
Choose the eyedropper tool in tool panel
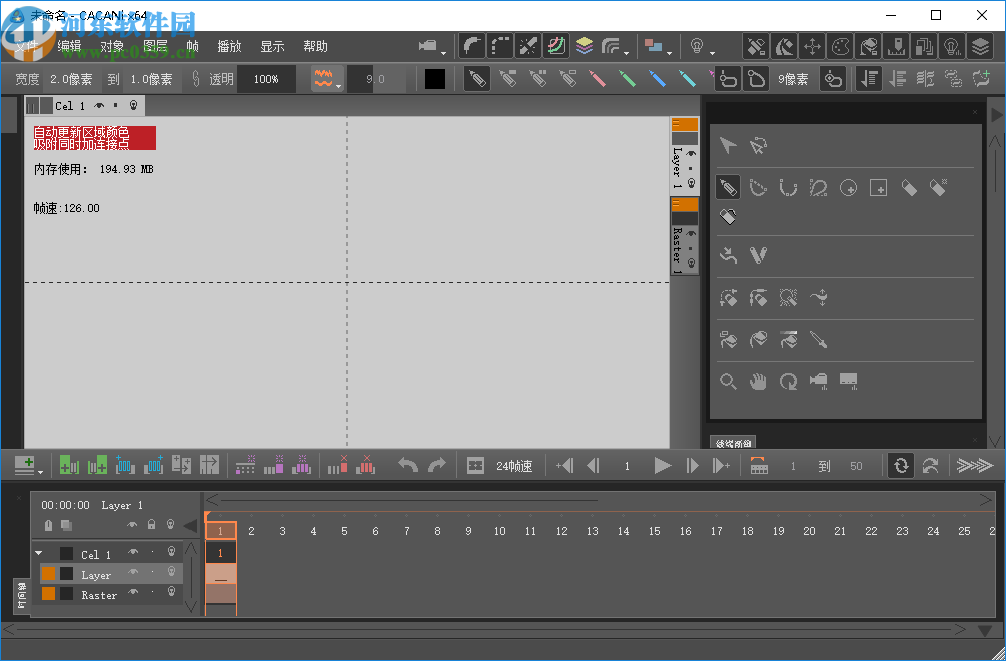pos(818,340)
